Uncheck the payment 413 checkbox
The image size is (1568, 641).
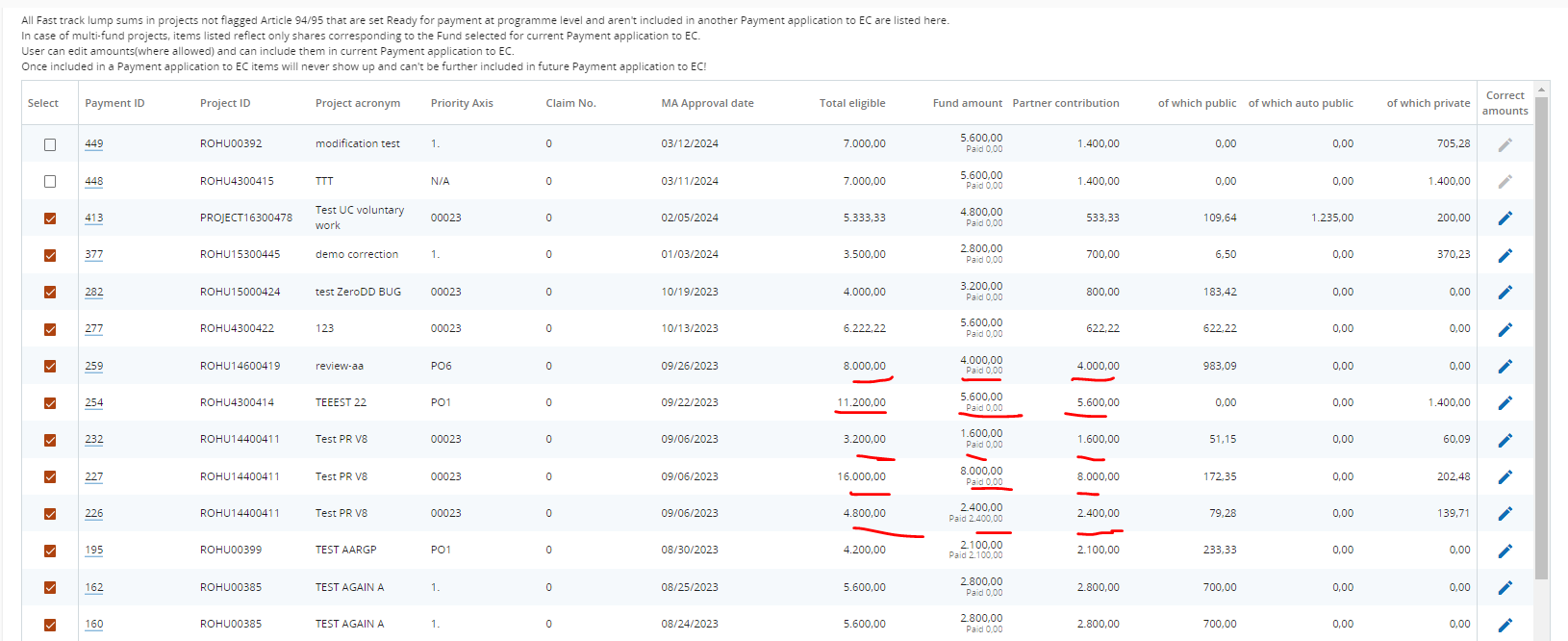[50, 218]
